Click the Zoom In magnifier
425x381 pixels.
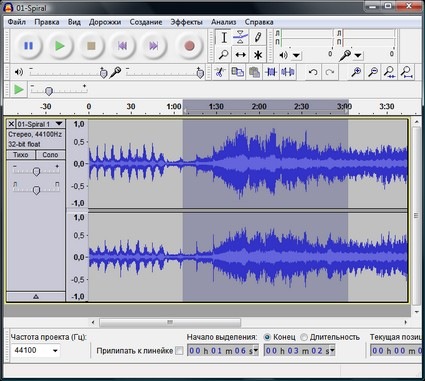[x=356, y=72]
